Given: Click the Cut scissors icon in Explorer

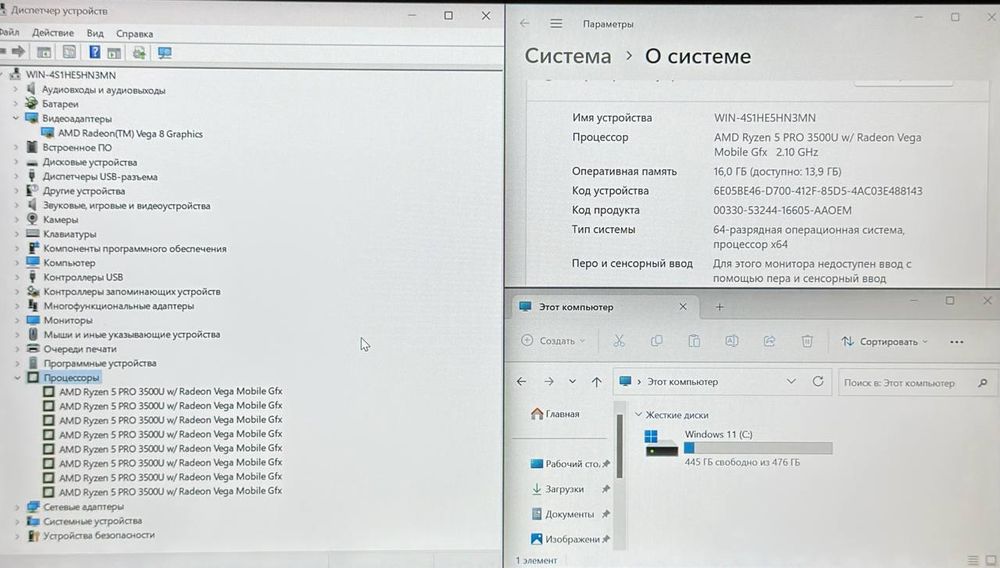Looking at the screenshot, I should pyautogui.click(x=619, y=341).
